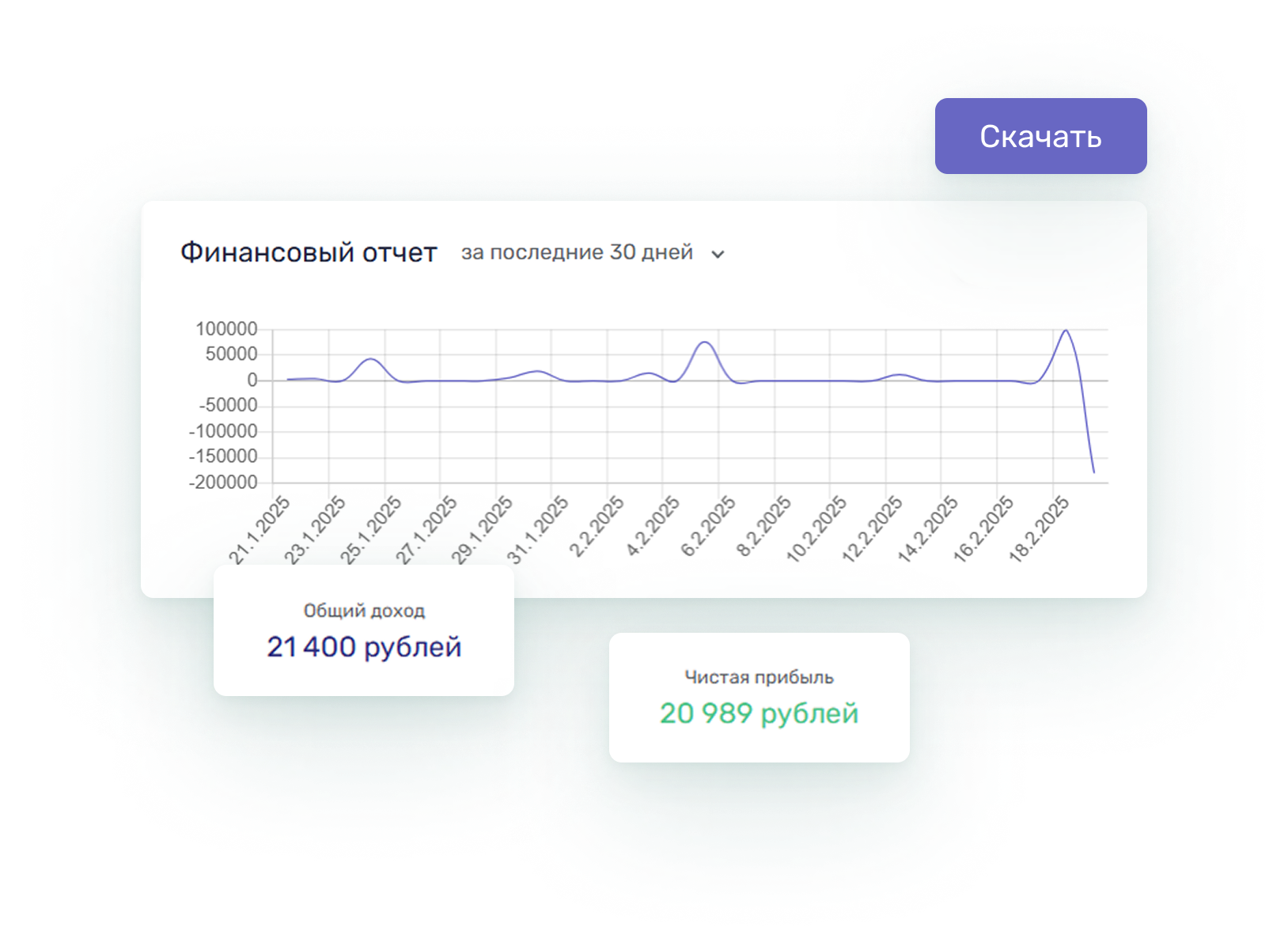Open the 'за последние 30 дней' period dropdown
Image resolution: width=1288 pixels, height=946 pixels.
[577, 252]
